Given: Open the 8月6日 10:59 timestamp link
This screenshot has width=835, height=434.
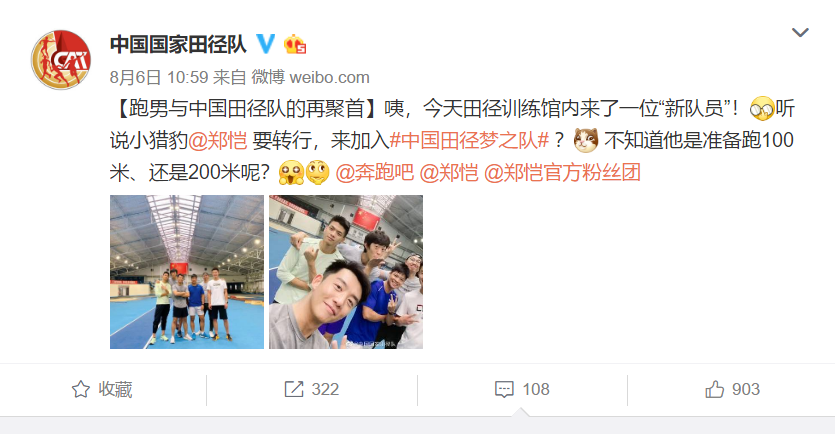Looking at the screenshot, I should point(159,77).
